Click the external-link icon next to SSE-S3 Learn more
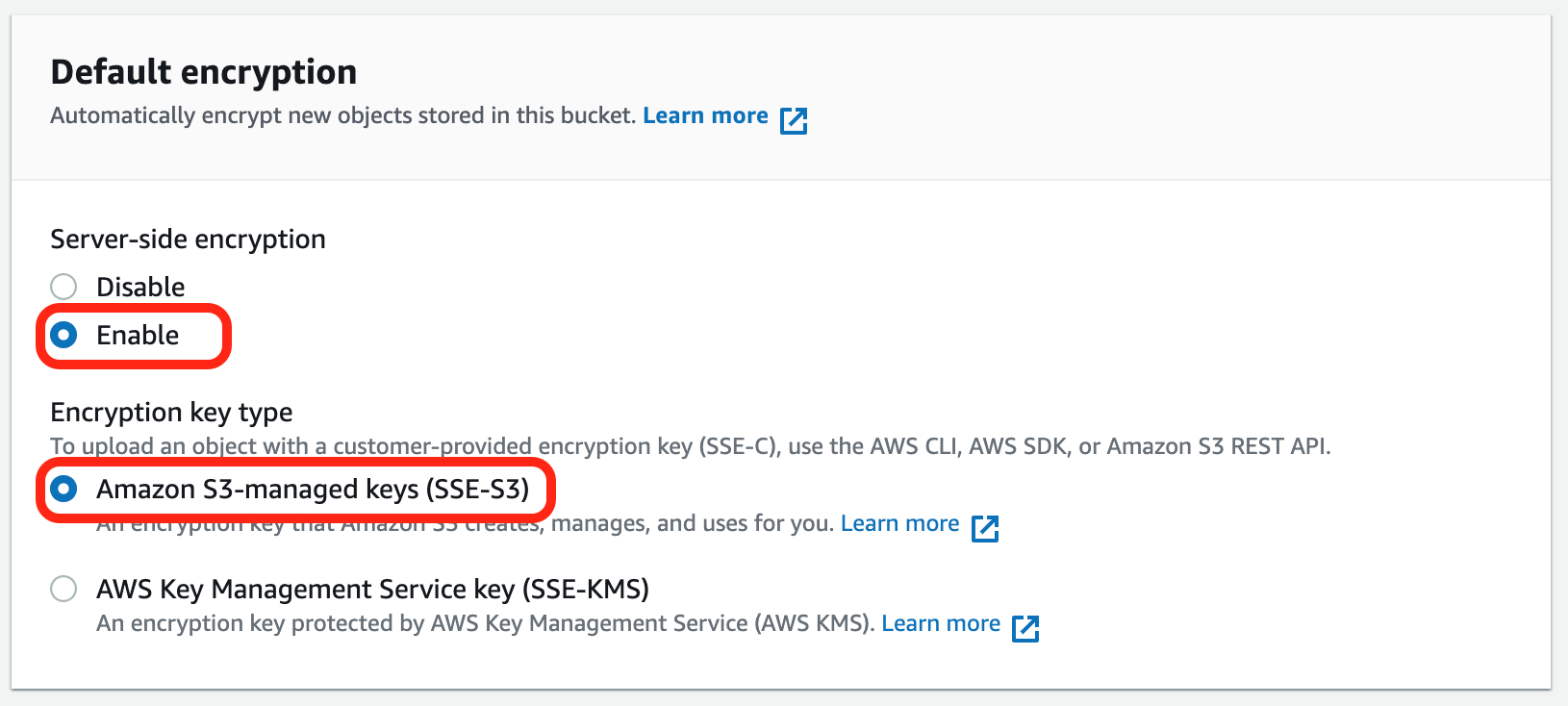Screen dimensions: 1568x706 coord(986,528)
